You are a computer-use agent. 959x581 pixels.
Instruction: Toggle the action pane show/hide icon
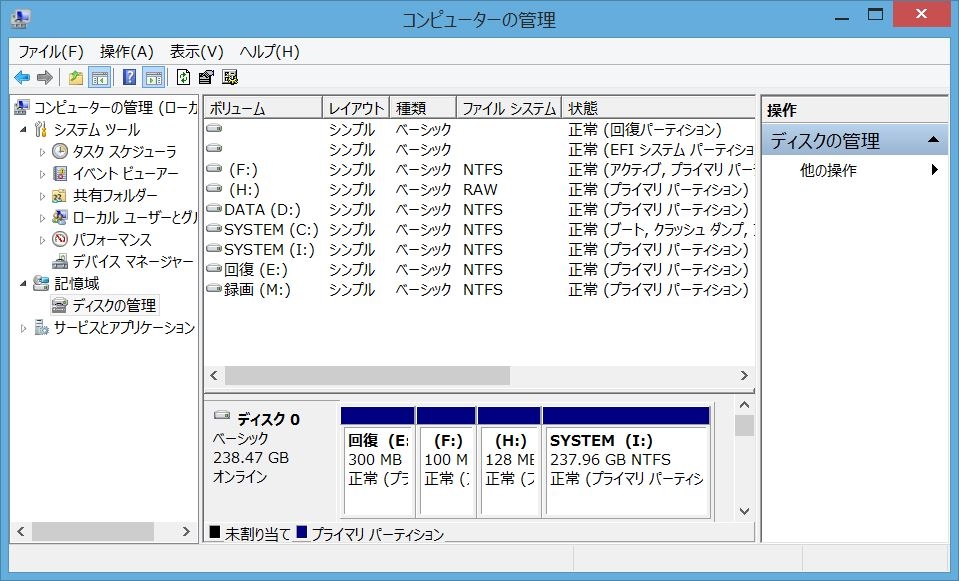154,78
